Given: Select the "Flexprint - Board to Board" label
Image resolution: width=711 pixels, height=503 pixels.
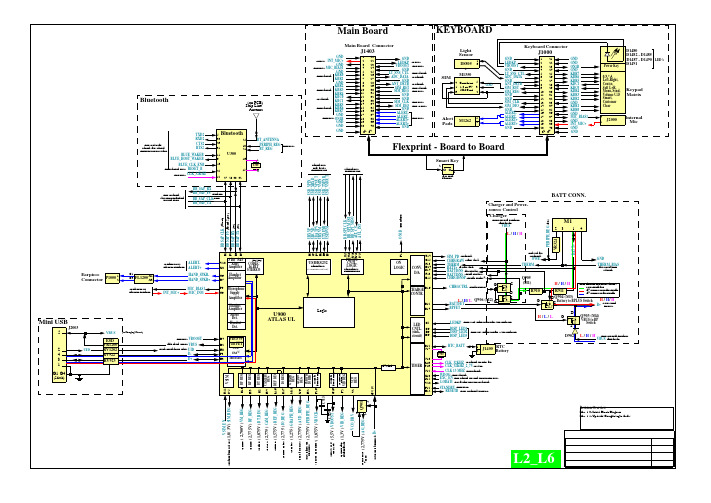Looking at the screenshot, I should tap(448, 147).
